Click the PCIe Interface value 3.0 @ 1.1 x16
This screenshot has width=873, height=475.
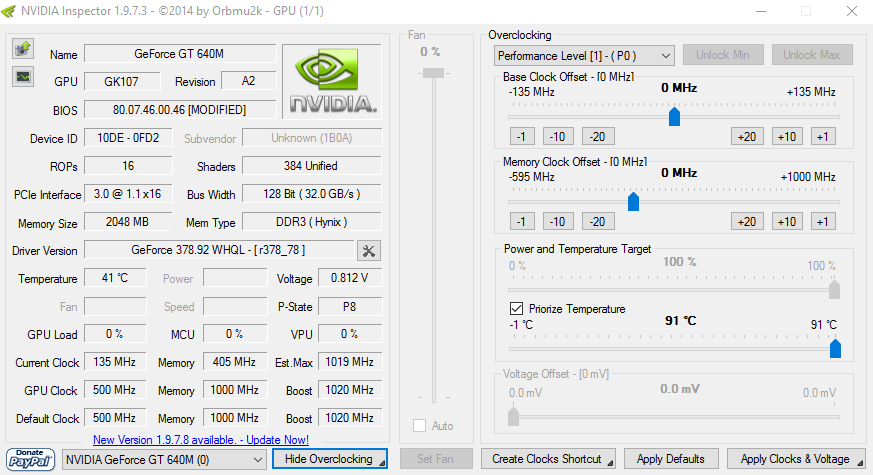[x=129, y=194]
